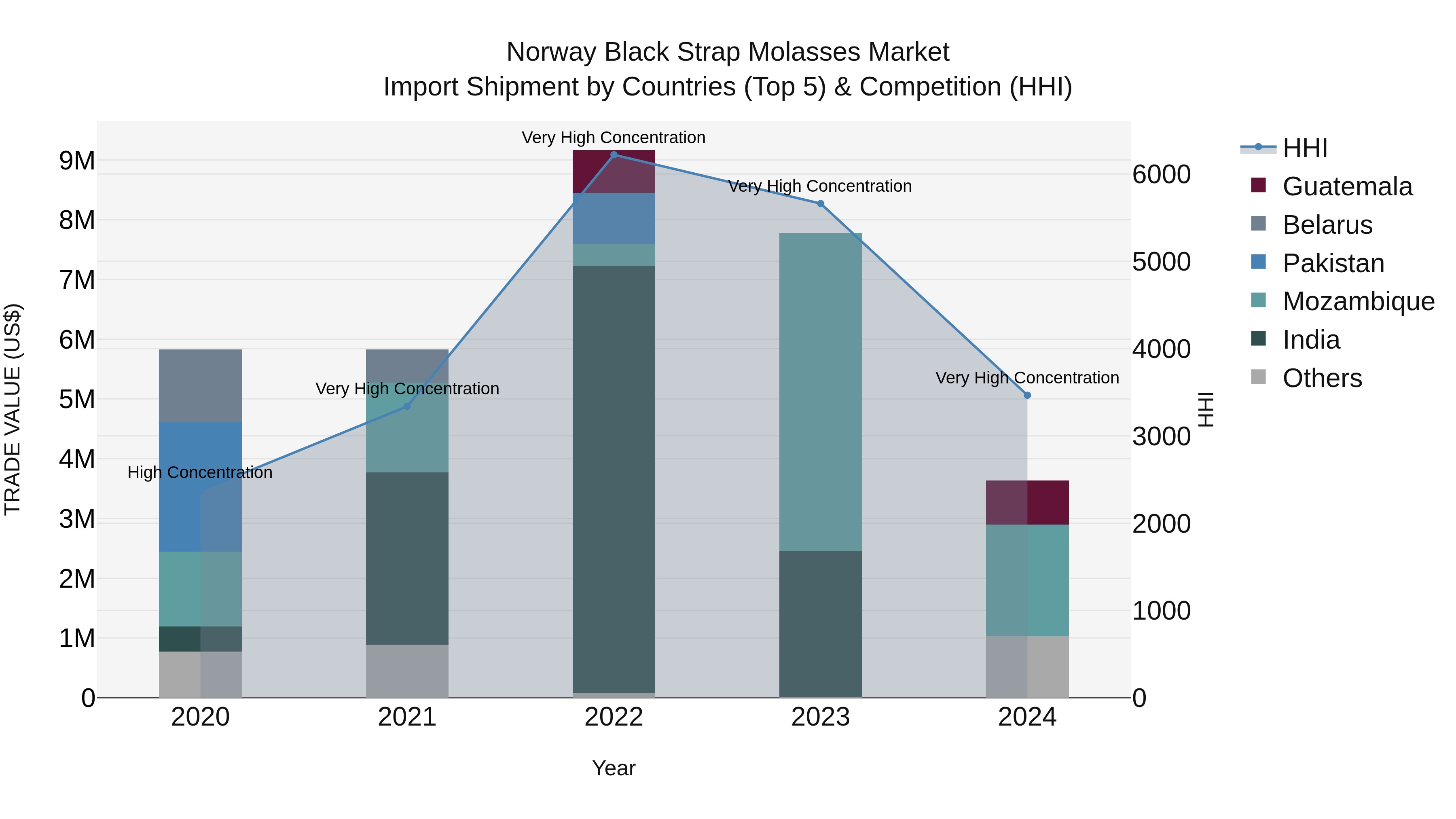Click the 'Norway Black Strap Molasses Market' title
Screen dimensions: 1456x819
tap(728, 52)
